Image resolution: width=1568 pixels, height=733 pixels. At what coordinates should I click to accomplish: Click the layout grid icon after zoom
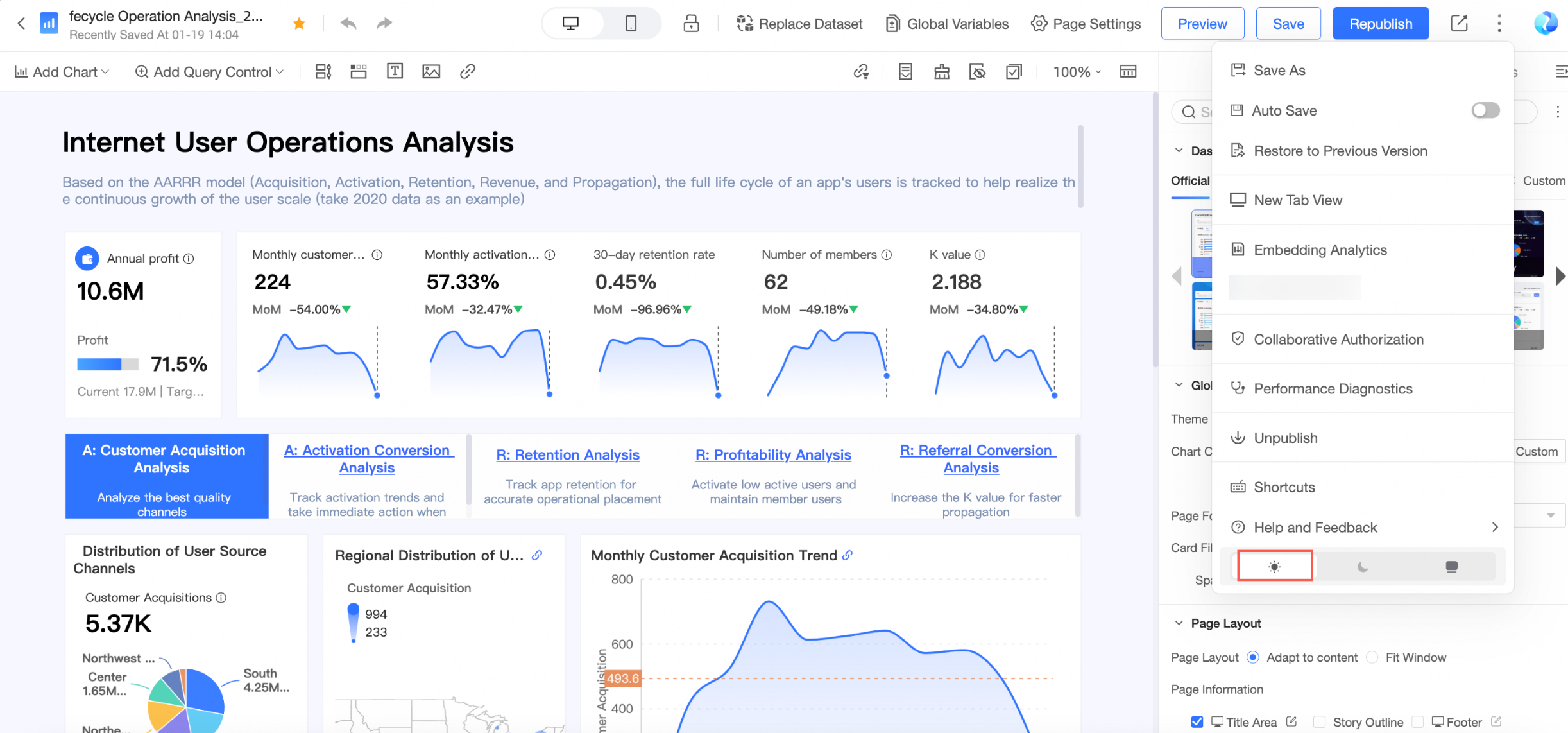coord(1128,71)
